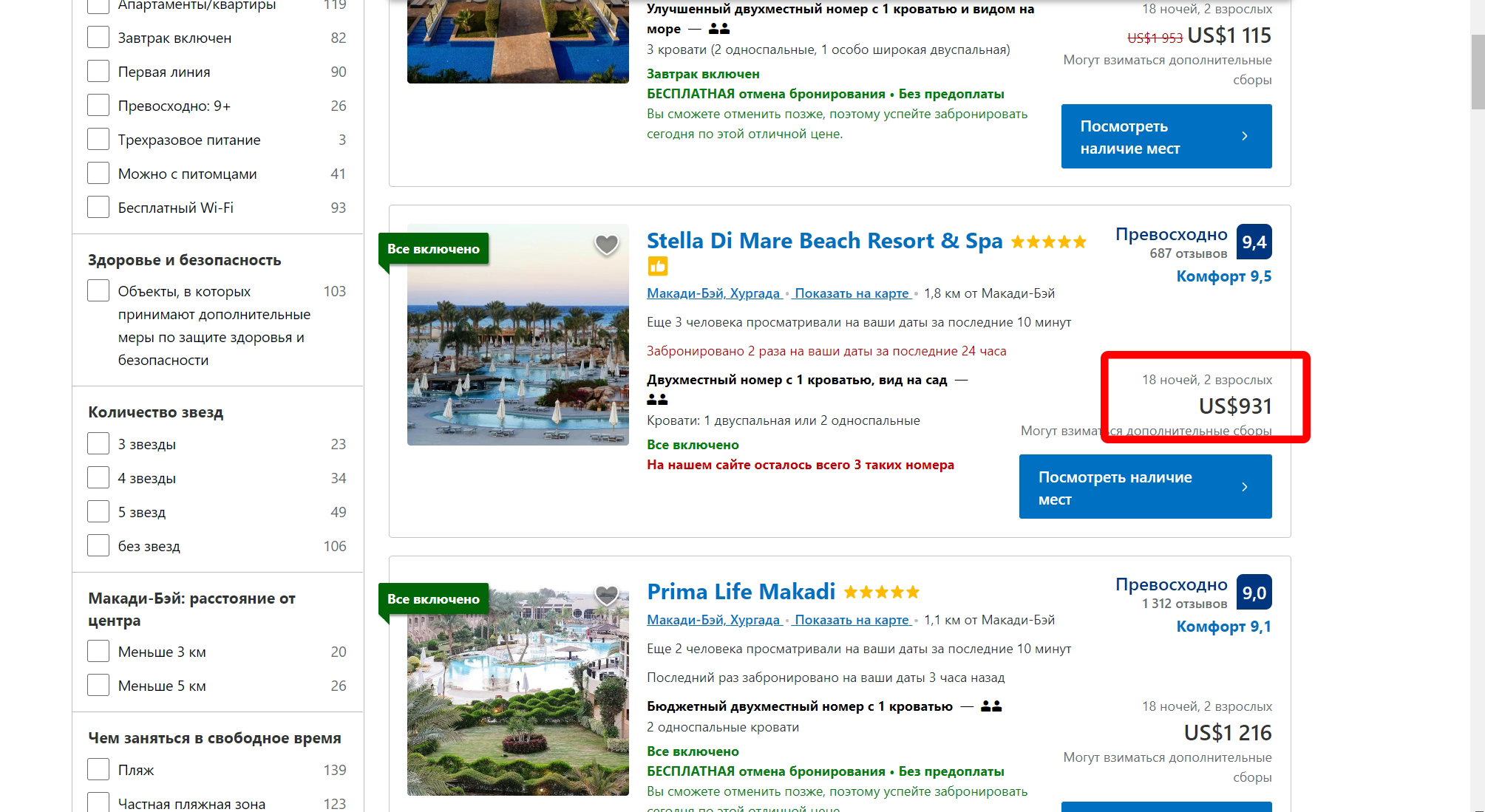
Task: Click Показать на карте for Prima Life Makadi
Action: tap(852, 620)
